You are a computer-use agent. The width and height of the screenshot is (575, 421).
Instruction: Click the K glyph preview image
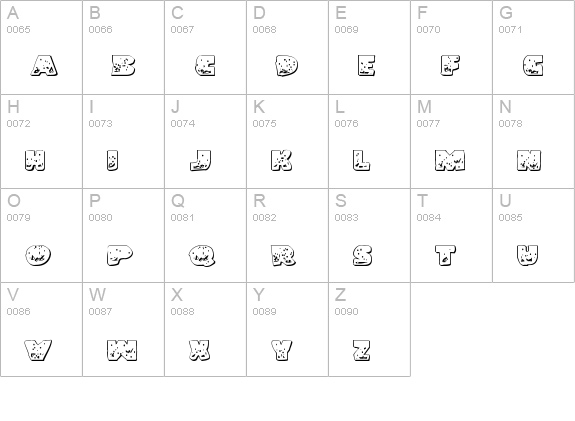[x=281, y=160]
